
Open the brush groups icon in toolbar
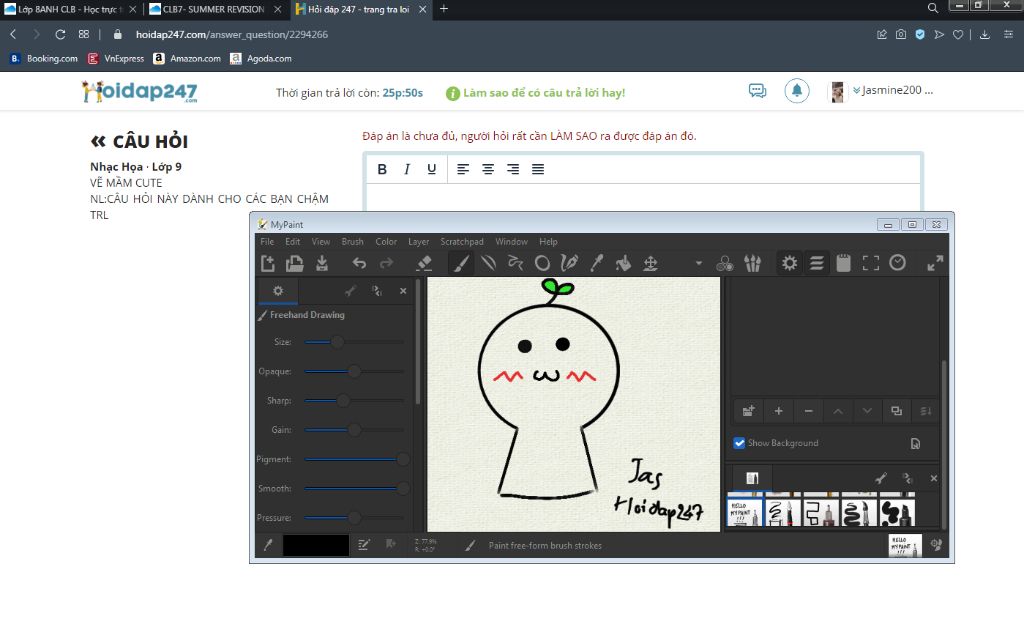click(752, 263)
